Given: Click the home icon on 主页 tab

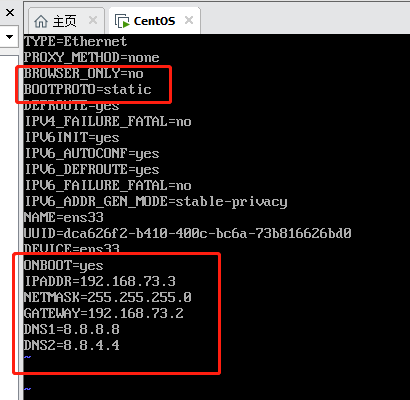Looking at the screenshot, I should pyautogui.click(x=41, y=21).
